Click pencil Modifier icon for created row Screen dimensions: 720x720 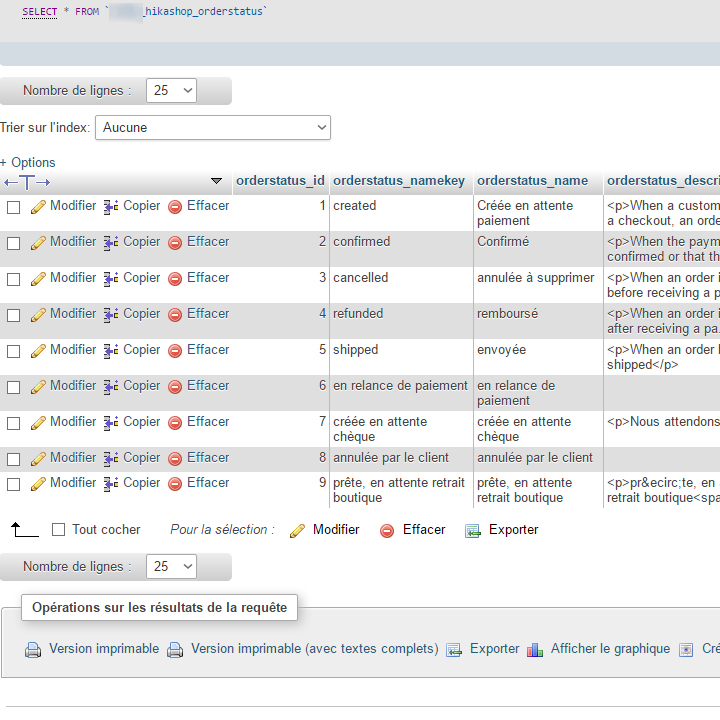pyautogui.click(x=39, y=206)
